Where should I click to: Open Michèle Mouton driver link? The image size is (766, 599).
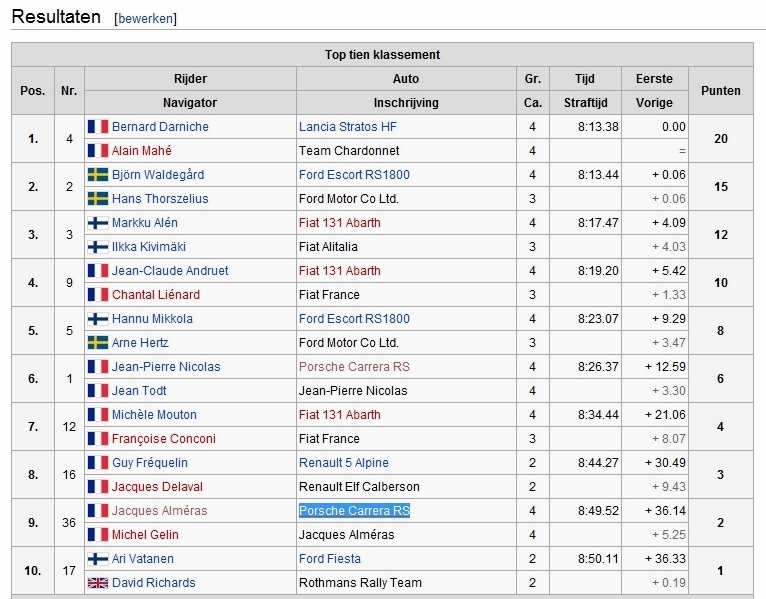(x=154, y=414)
